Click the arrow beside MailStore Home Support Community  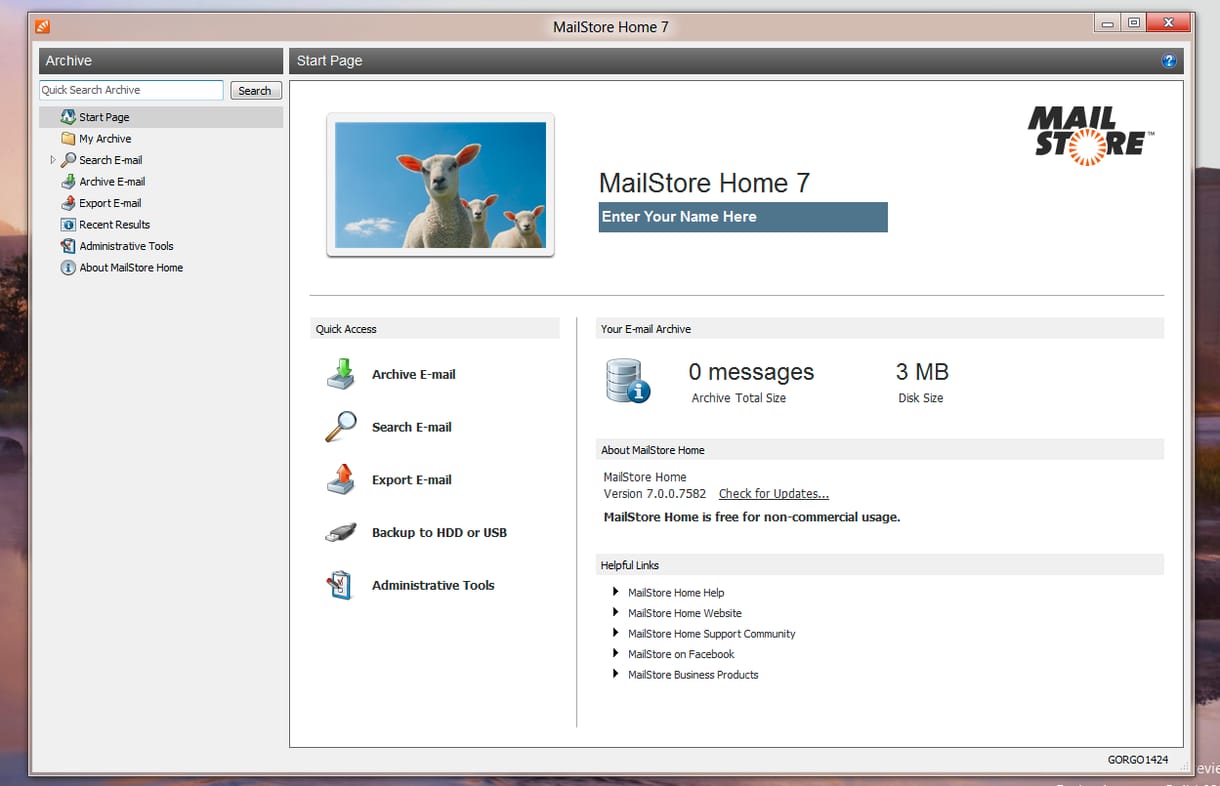616,633
